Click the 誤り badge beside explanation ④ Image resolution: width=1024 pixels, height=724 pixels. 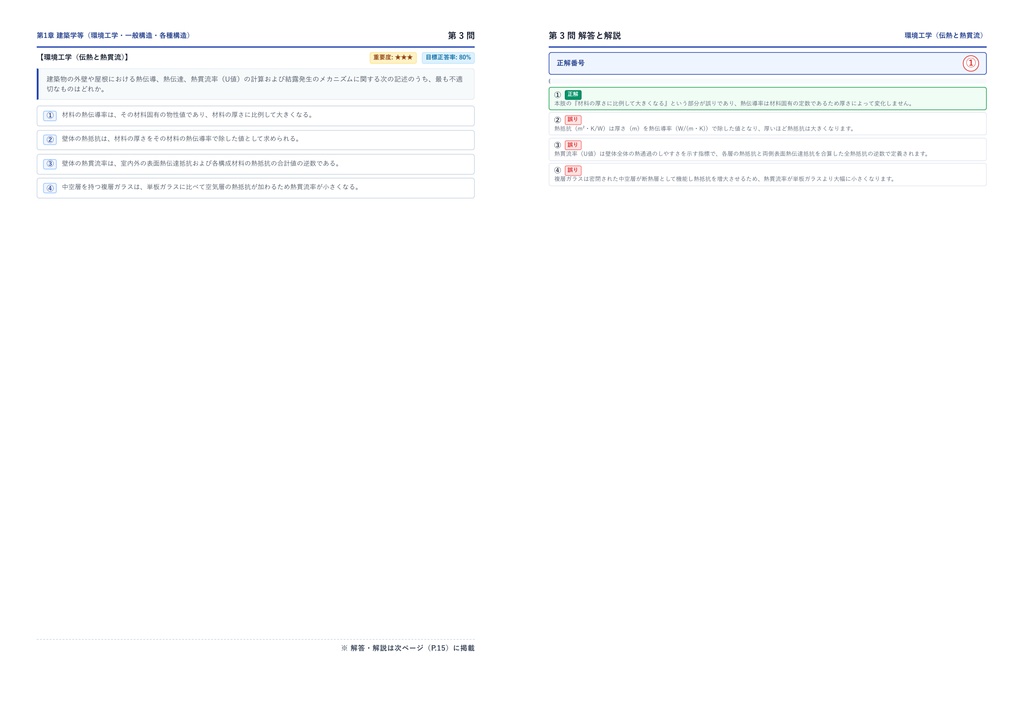573,170
